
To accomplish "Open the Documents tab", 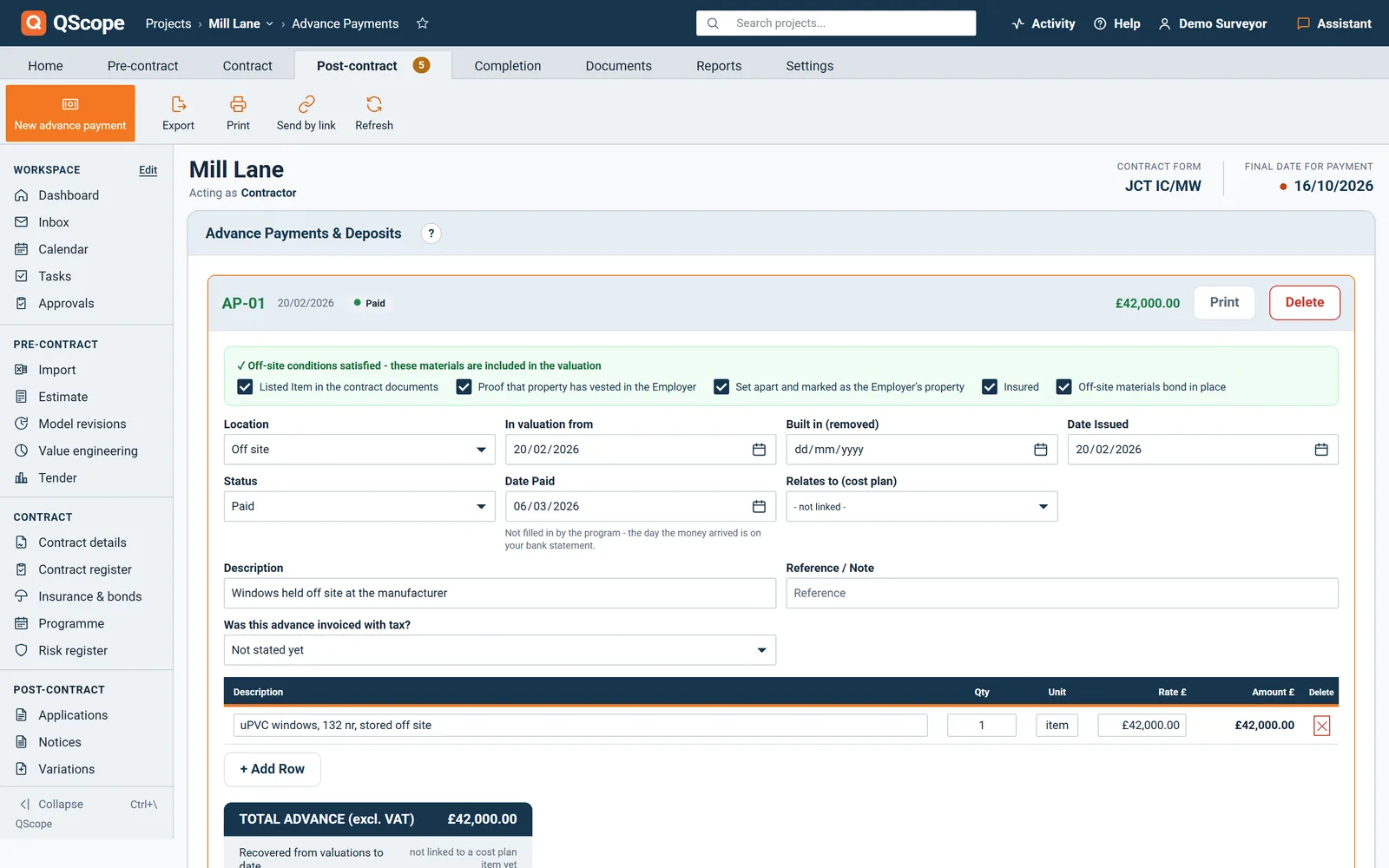I will pos(618,66).
